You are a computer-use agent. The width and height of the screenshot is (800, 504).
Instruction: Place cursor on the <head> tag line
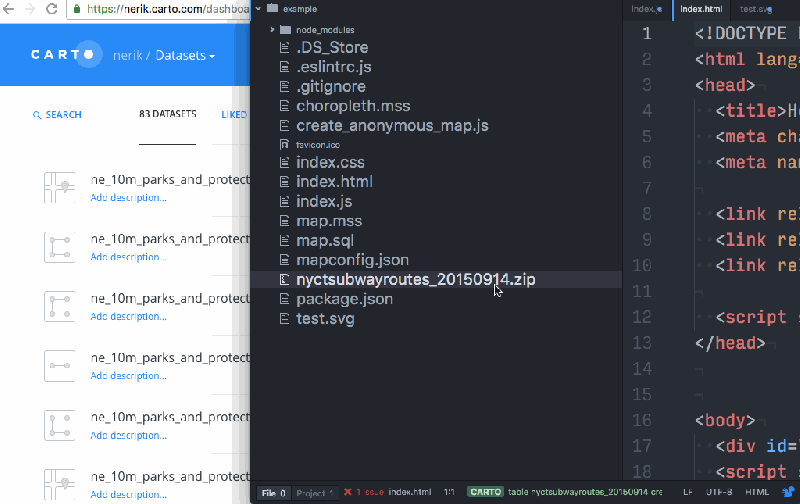click(x=725, y=85)
